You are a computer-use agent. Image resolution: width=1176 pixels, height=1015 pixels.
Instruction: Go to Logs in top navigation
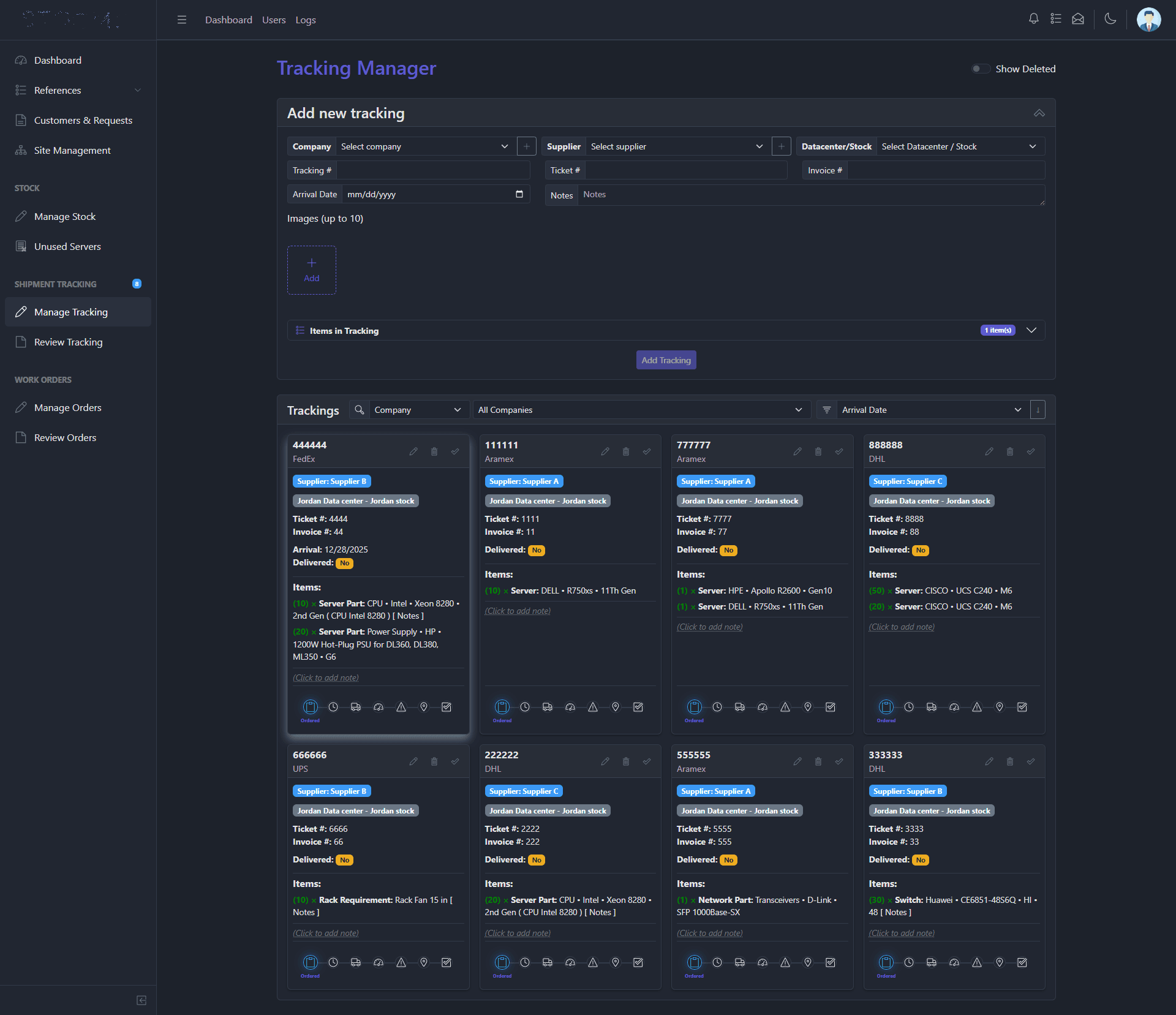click(306, 20)
